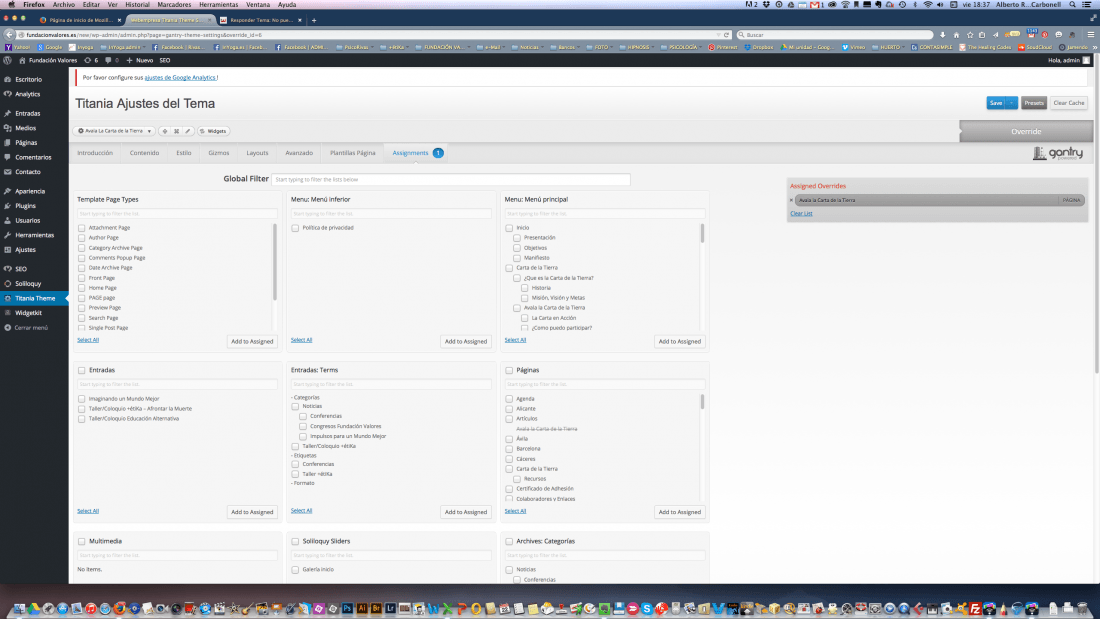Screen dimensions: 1100x619
Task: Tick Política de privacidad checkbox
Action: [x=295, y=228]
